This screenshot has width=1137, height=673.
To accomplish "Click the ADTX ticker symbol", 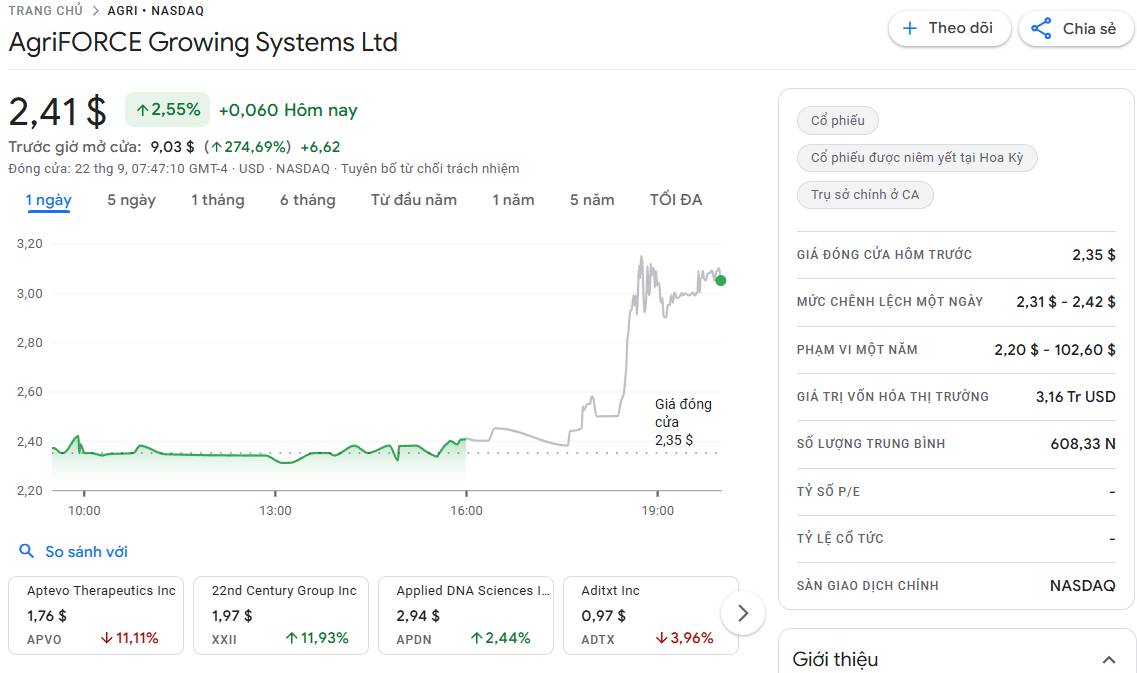I will pos(598,640).
